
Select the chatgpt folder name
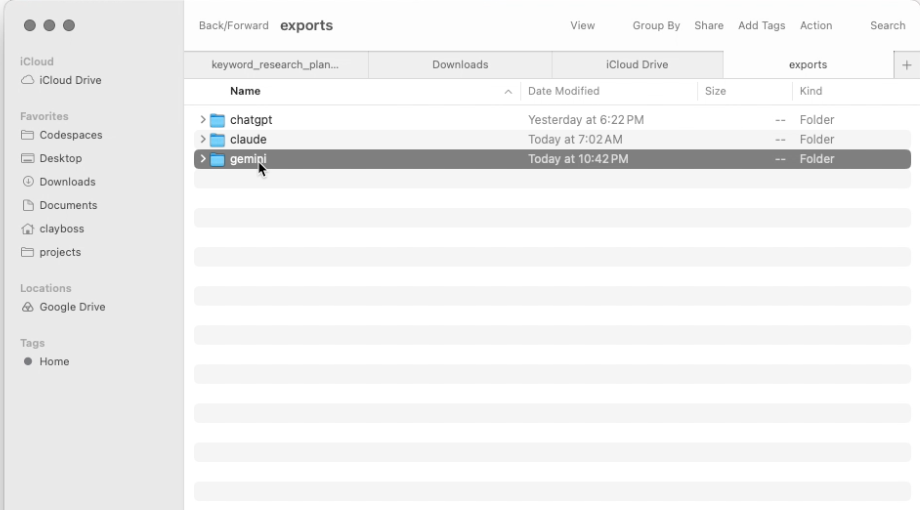[x=251, y=120]
